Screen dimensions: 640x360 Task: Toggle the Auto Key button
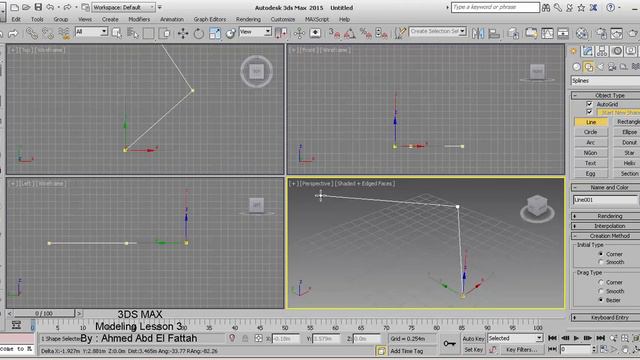click(473, 339)
